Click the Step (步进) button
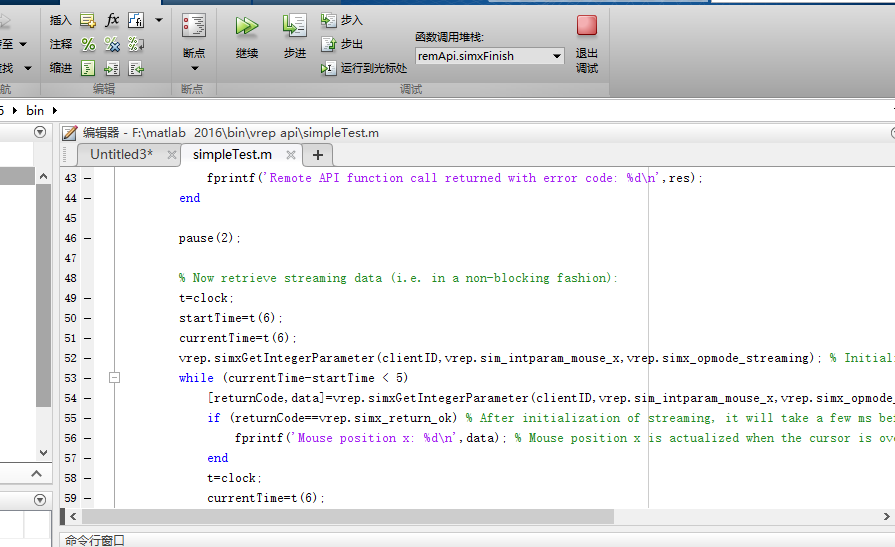Viewport: 895px width, 547px height. 295,37
